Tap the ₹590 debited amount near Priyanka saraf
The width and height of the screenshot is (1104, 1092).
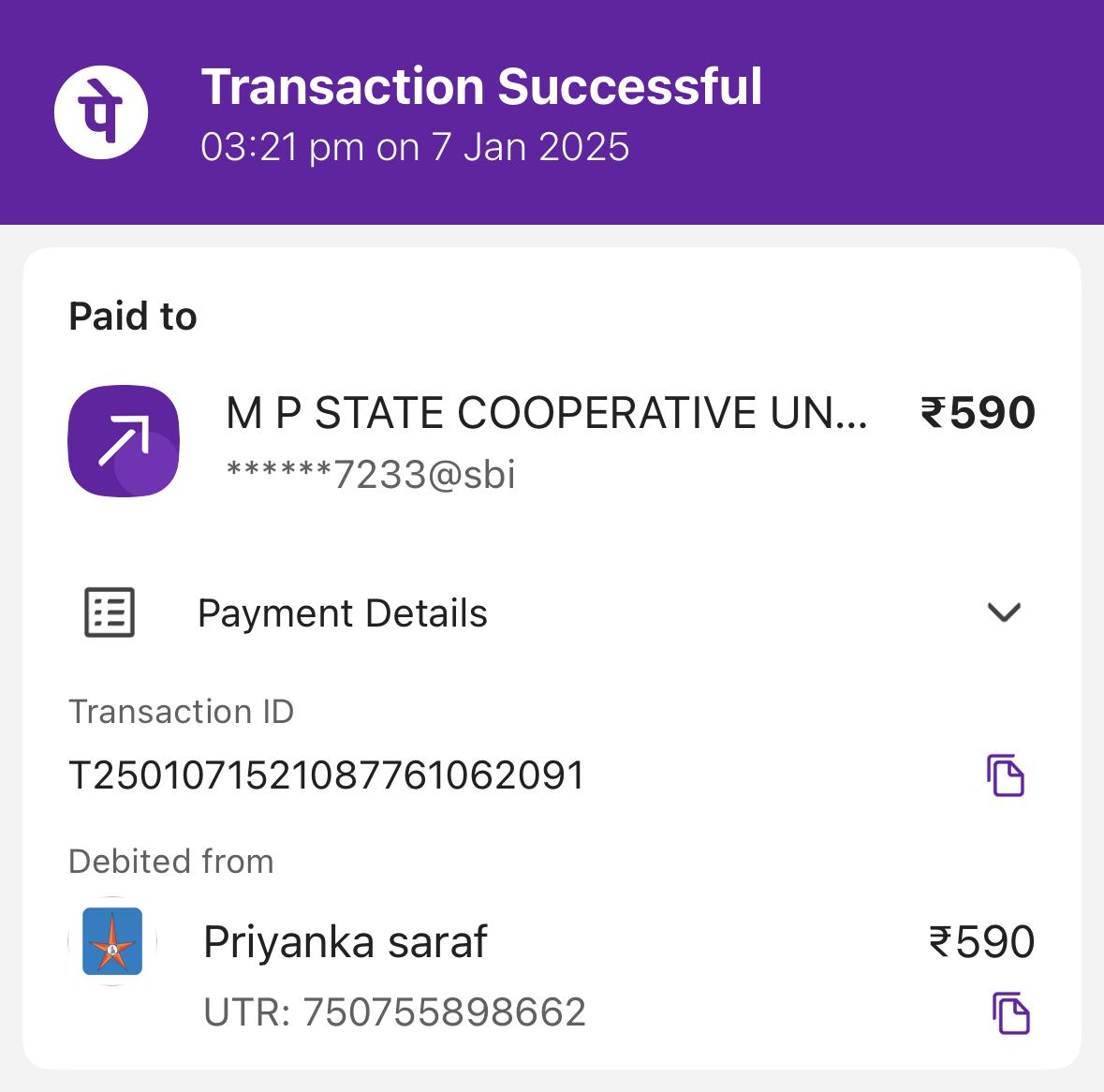[x=982, y=941]
